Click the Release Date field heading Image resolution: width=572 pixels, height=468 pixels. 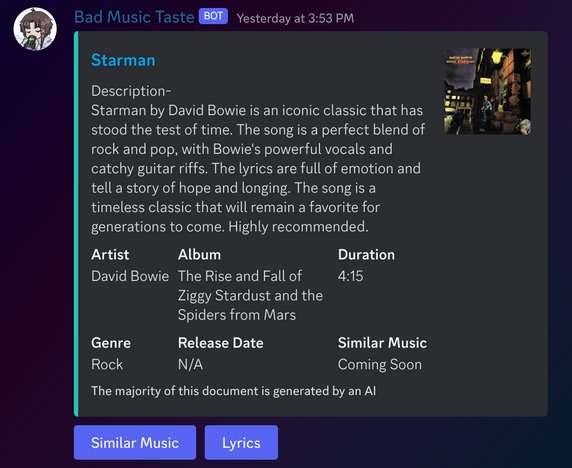(x=221, y=343)
